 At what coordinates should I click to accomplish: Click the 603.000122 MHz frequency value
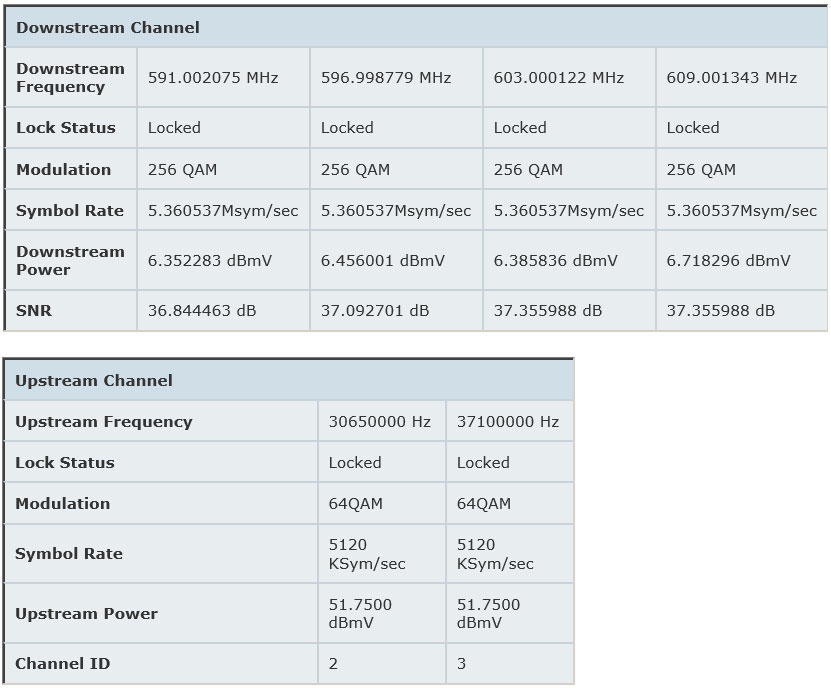pyautogui.click(x=559, y=78)
